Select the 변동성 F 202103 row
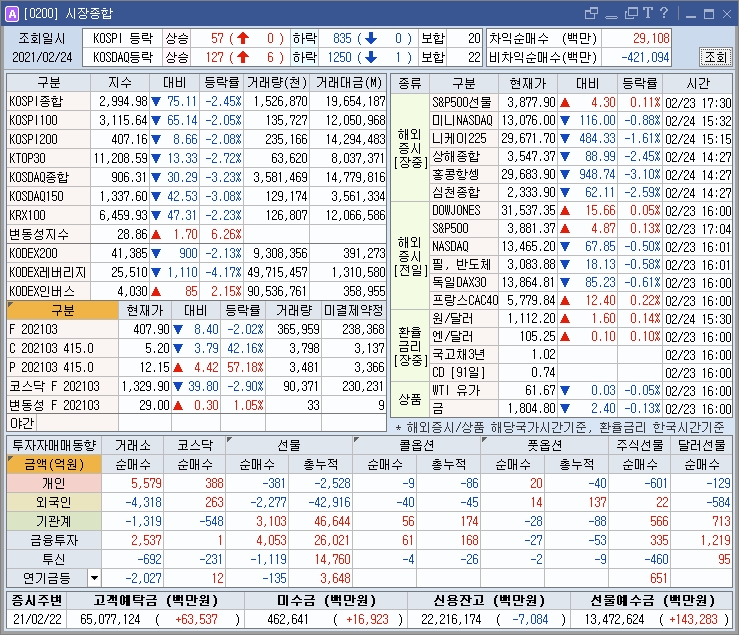739x635 pixels. pyautogui.click(x=197, y=405)
